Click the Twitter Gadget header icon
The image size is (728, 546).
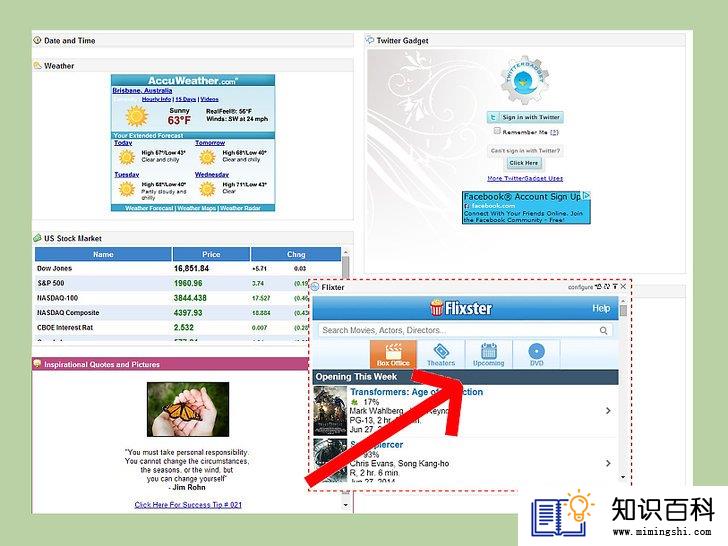pyautogui.click(x=370, y=40)
